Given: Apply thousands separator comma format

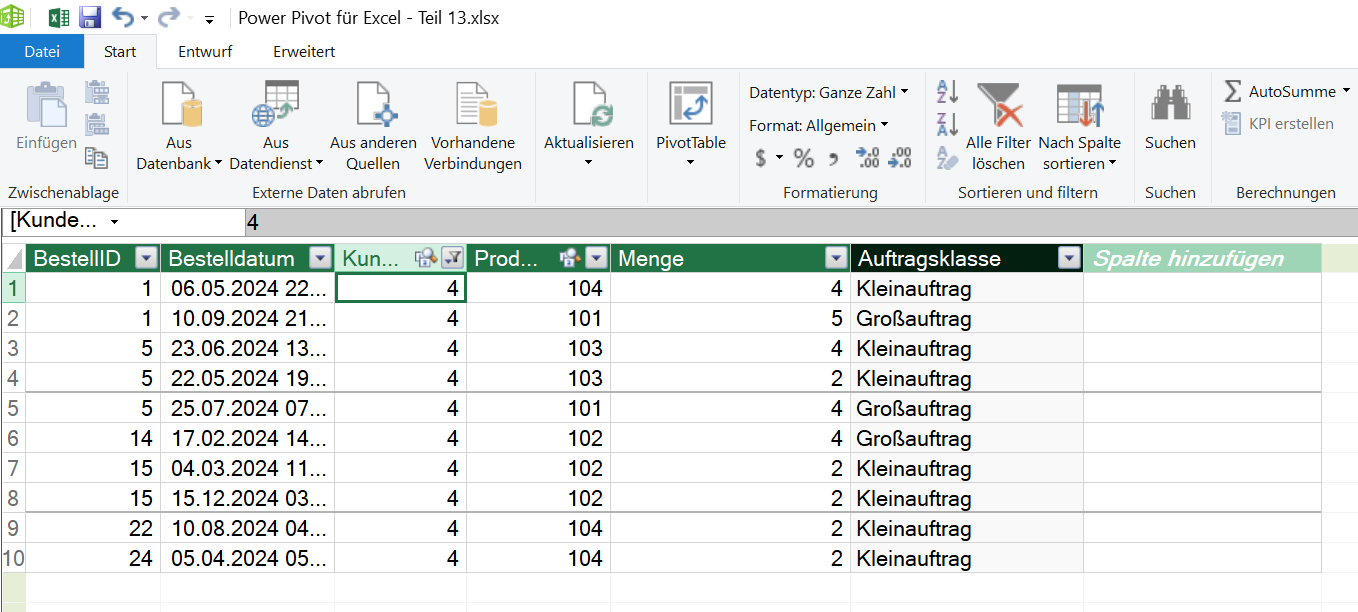Looking at the screenshot, I should pos(833,157).
